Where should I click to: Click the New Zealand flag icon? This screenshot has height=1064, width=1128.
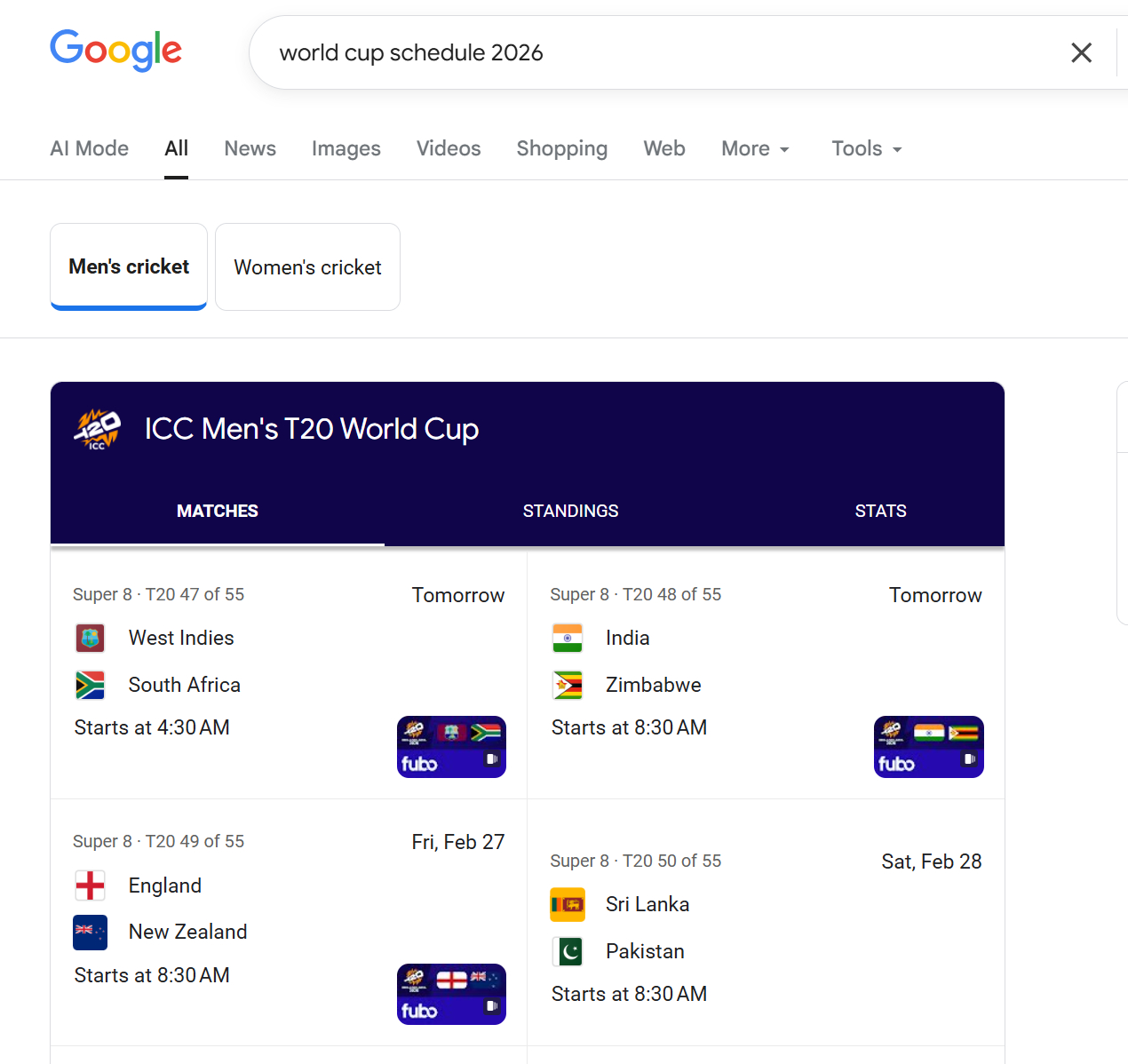[x=91, y=932]
